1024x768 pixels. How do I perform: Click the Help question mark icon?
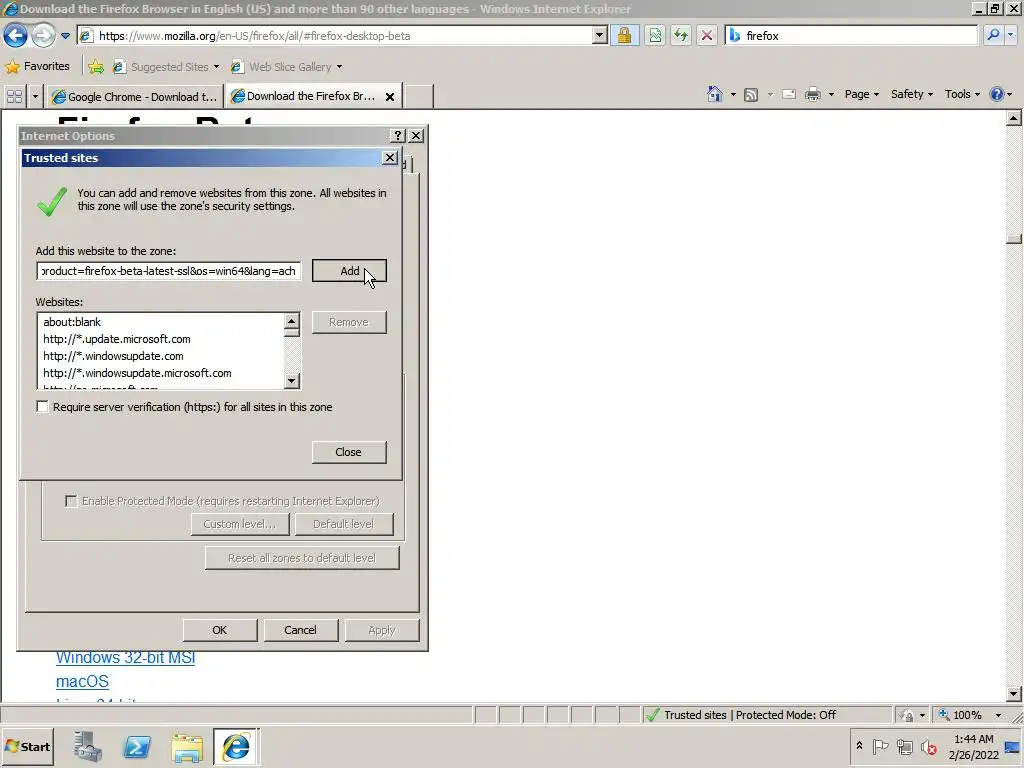pyautogui.click(x=997, y=95)
